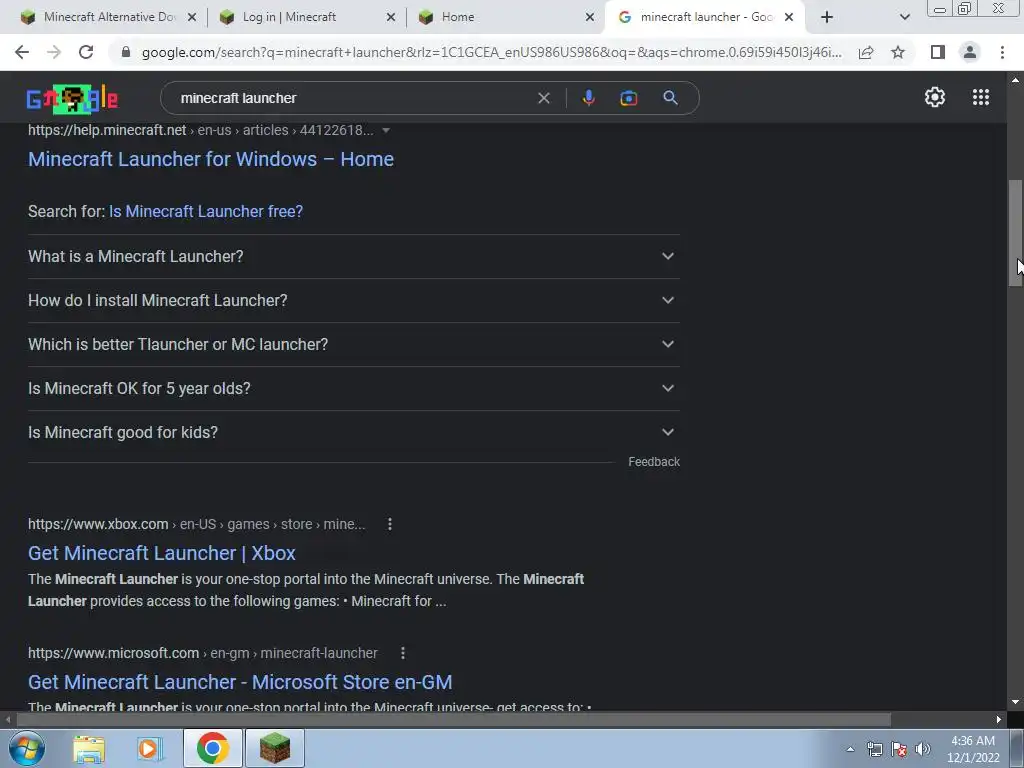
Task: Click the scroll right arrow
Action: pyautogui.click(x=999, y=719)
